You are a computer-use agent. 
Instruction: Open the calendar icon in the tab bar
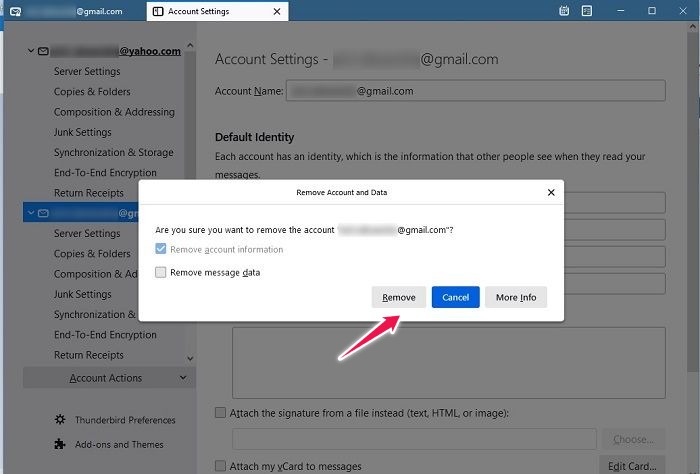[564, 11]
